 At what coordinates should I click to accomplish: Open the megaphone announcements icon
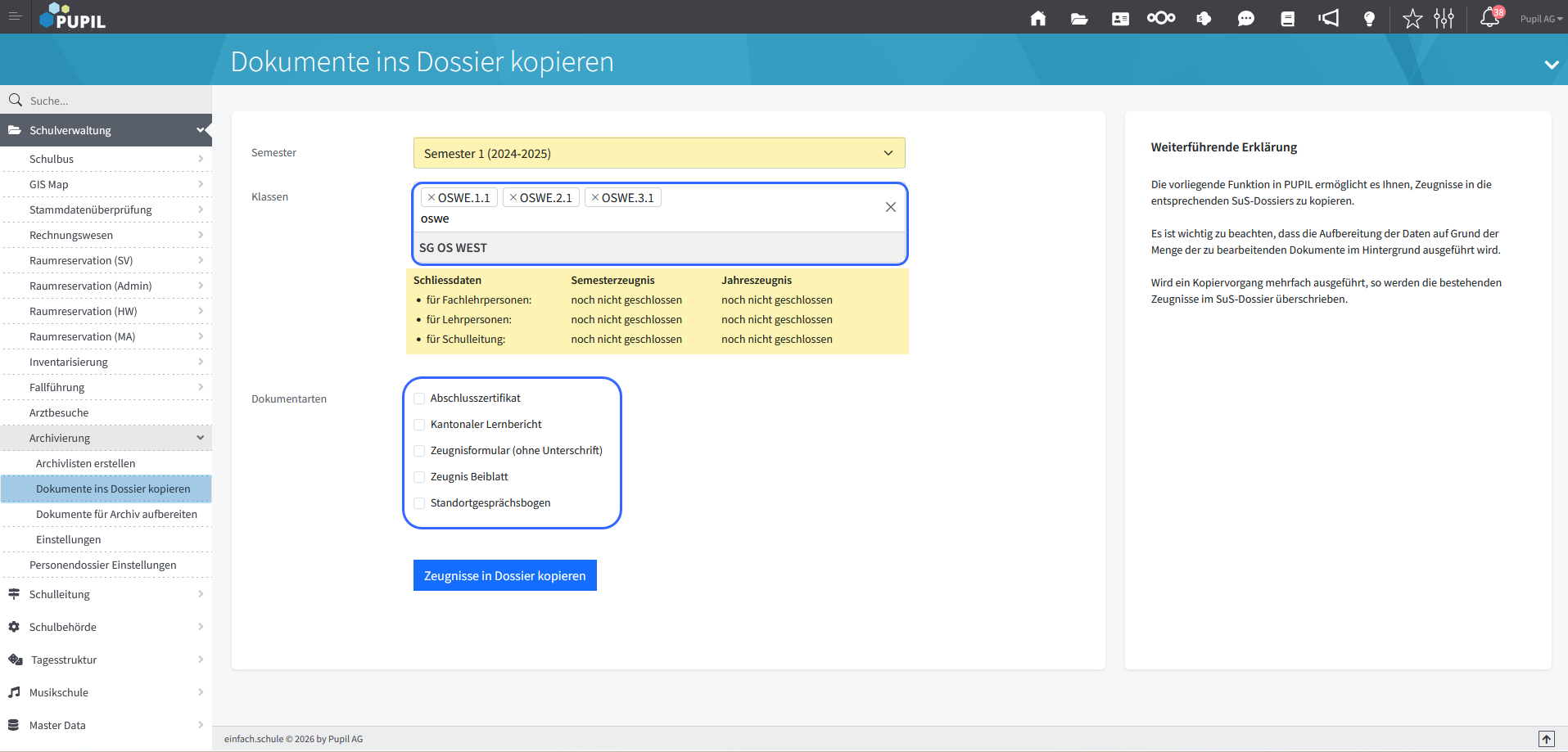pos(1328,18)
